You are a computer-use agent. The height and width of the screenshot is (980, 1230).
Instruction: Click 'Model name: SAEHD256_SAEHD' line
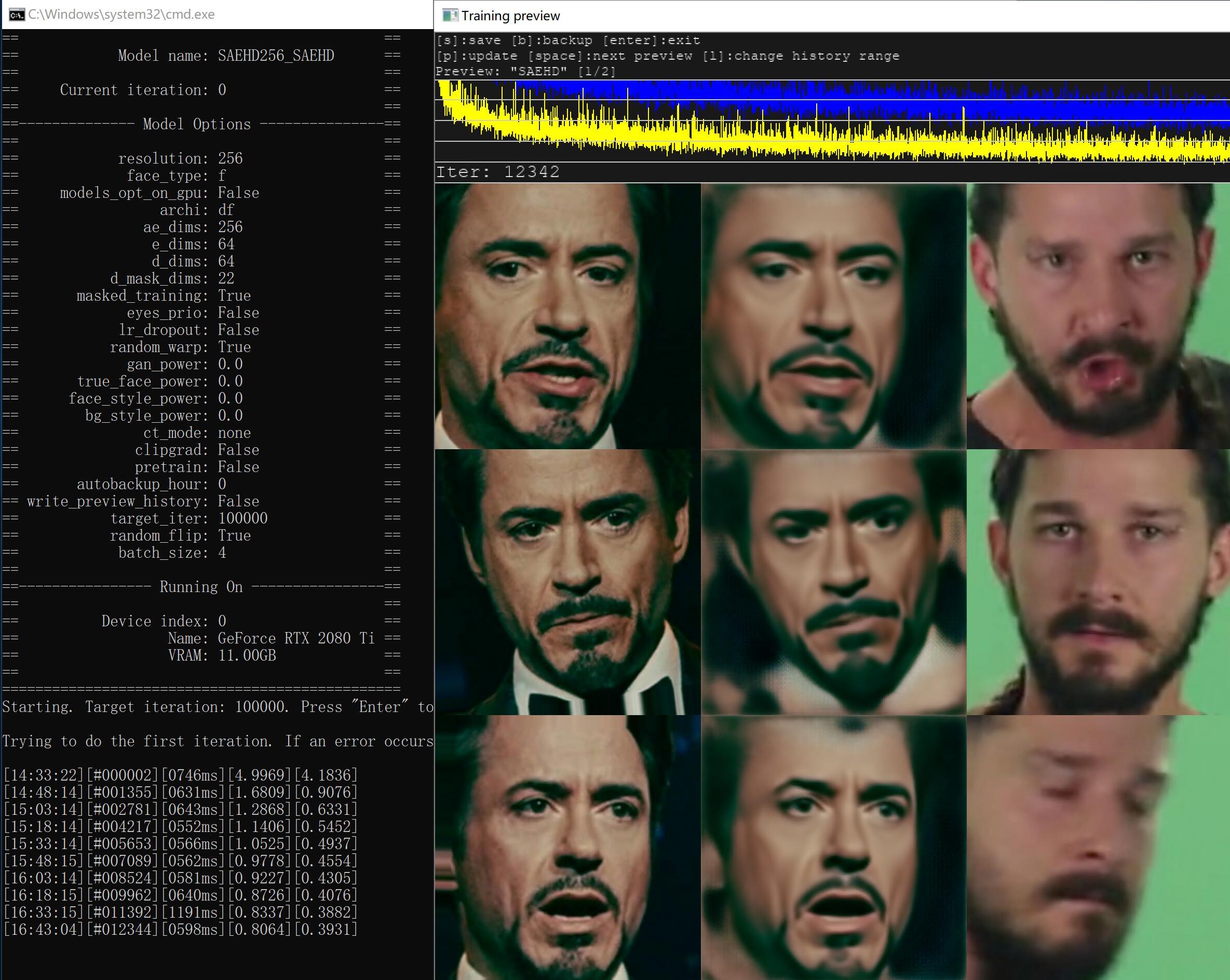click(x=226, y=56)
